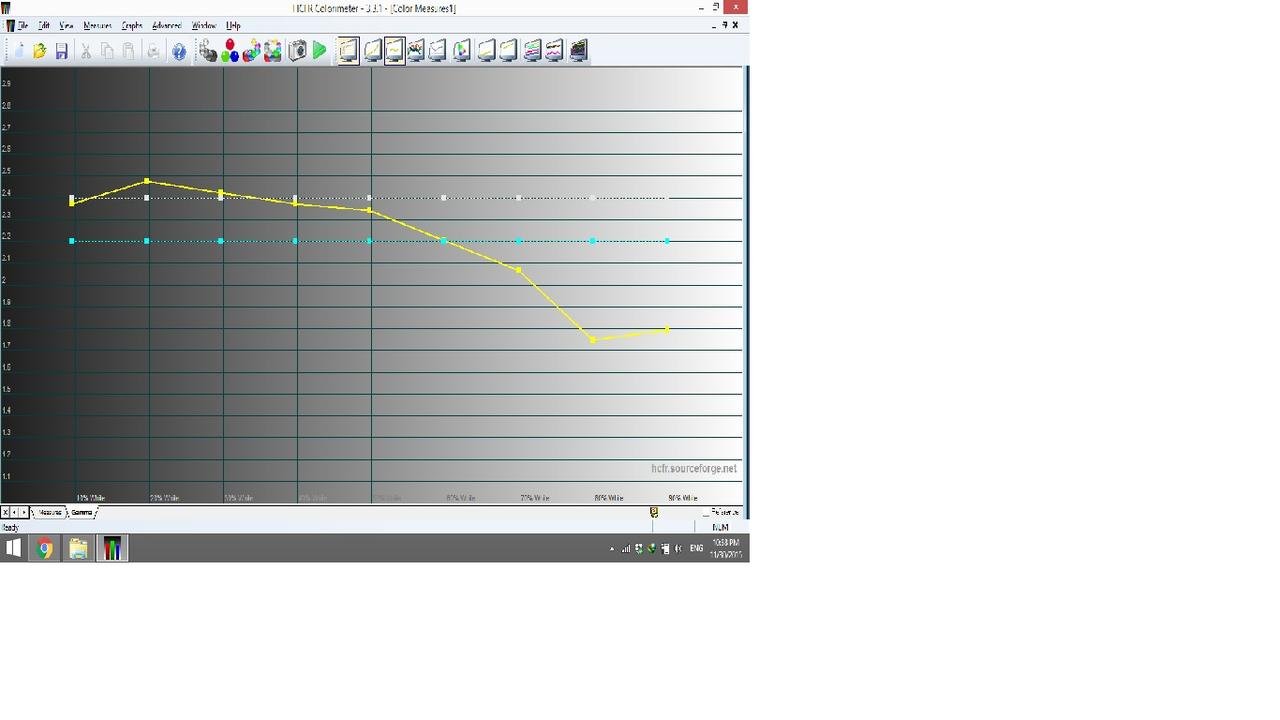Show hidden icons arrow in system tray
Viewport: 1280px width, 720px height.
612,548
